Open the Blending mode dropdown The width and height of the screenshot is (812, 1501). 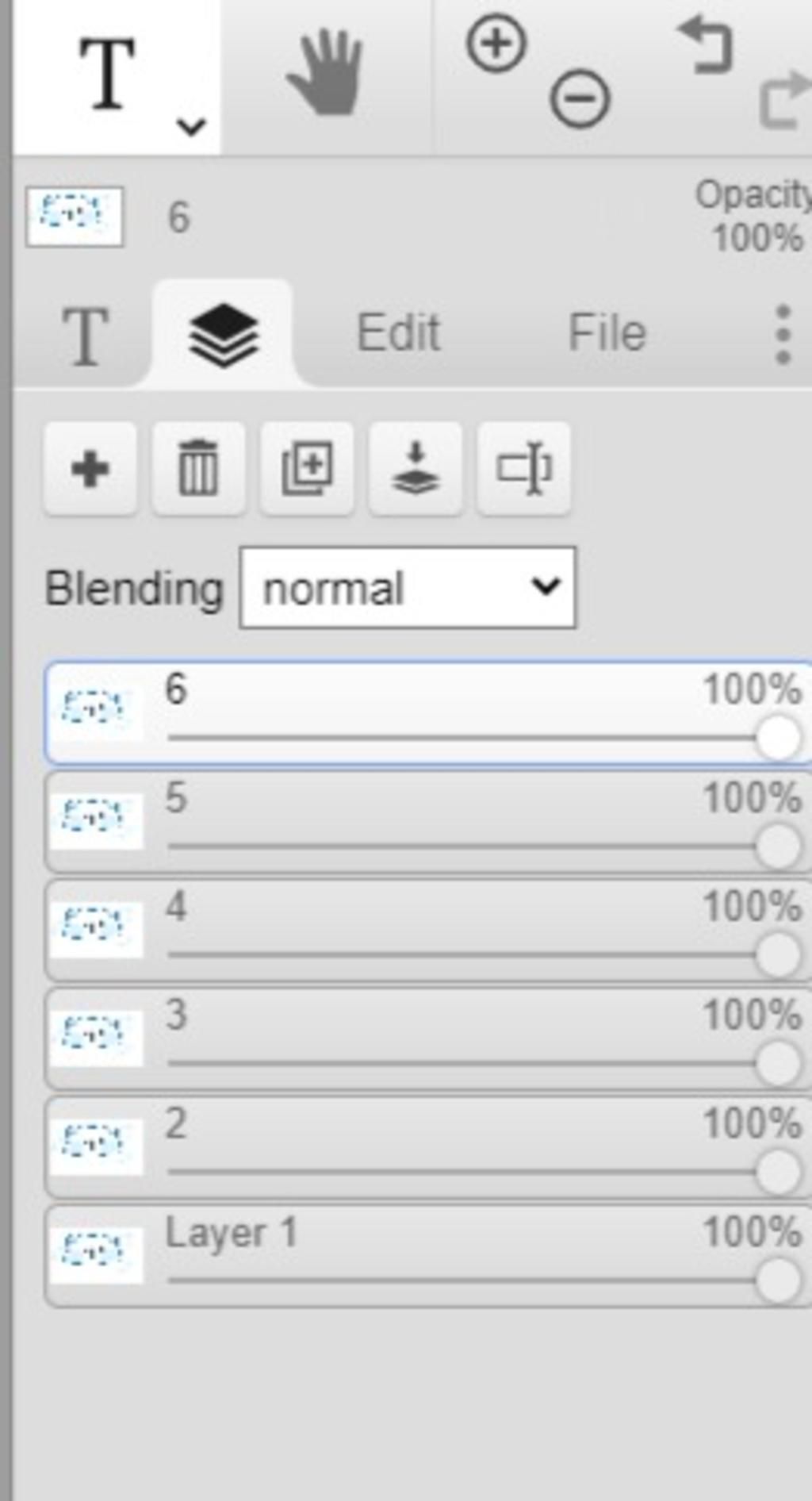pos(408,588)
